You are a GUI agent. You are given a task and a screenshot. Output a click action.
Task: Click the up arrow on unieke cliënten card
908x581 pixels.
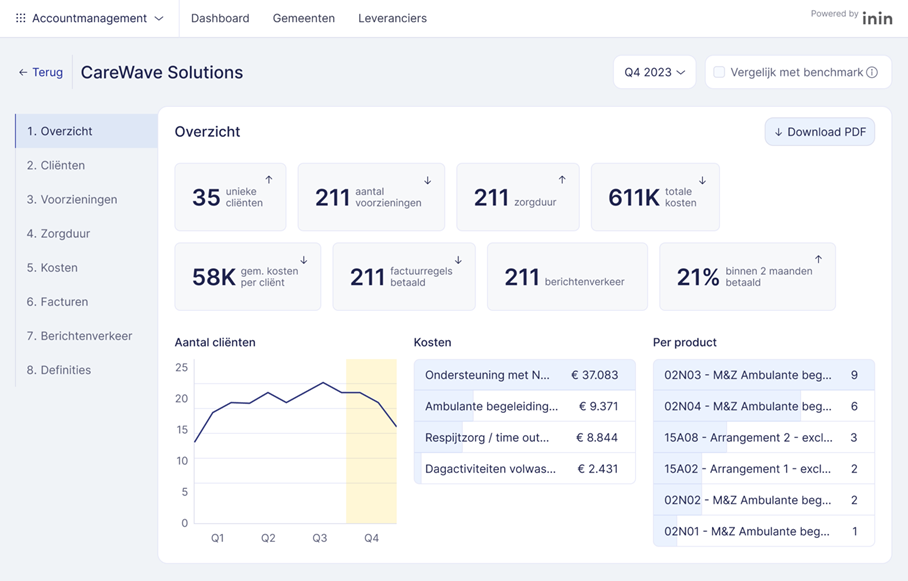[269, 181]
